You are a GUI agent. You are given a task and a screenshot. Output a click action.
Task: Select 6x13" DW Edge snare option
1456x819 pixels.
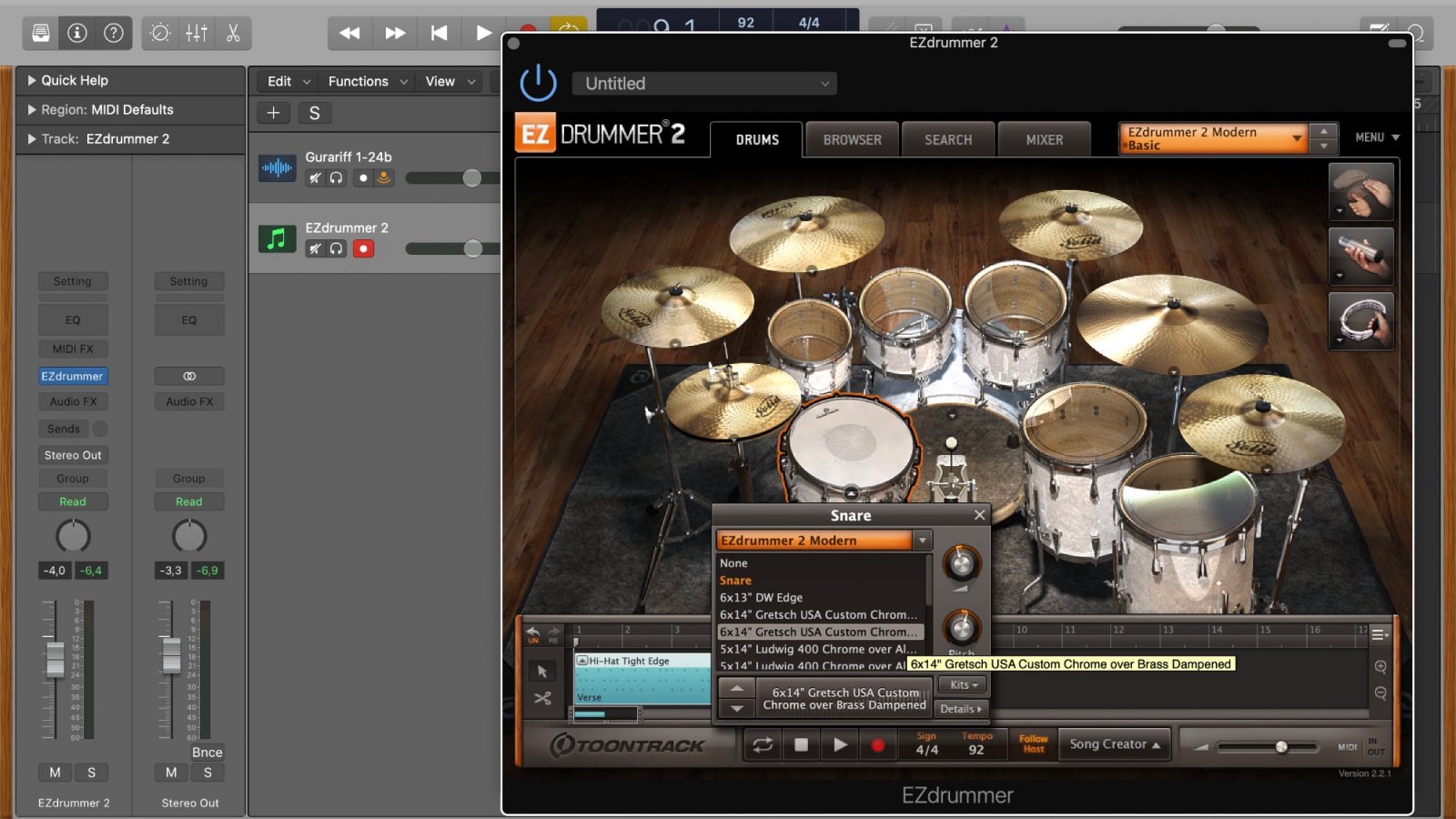click(x=762, y=598)
